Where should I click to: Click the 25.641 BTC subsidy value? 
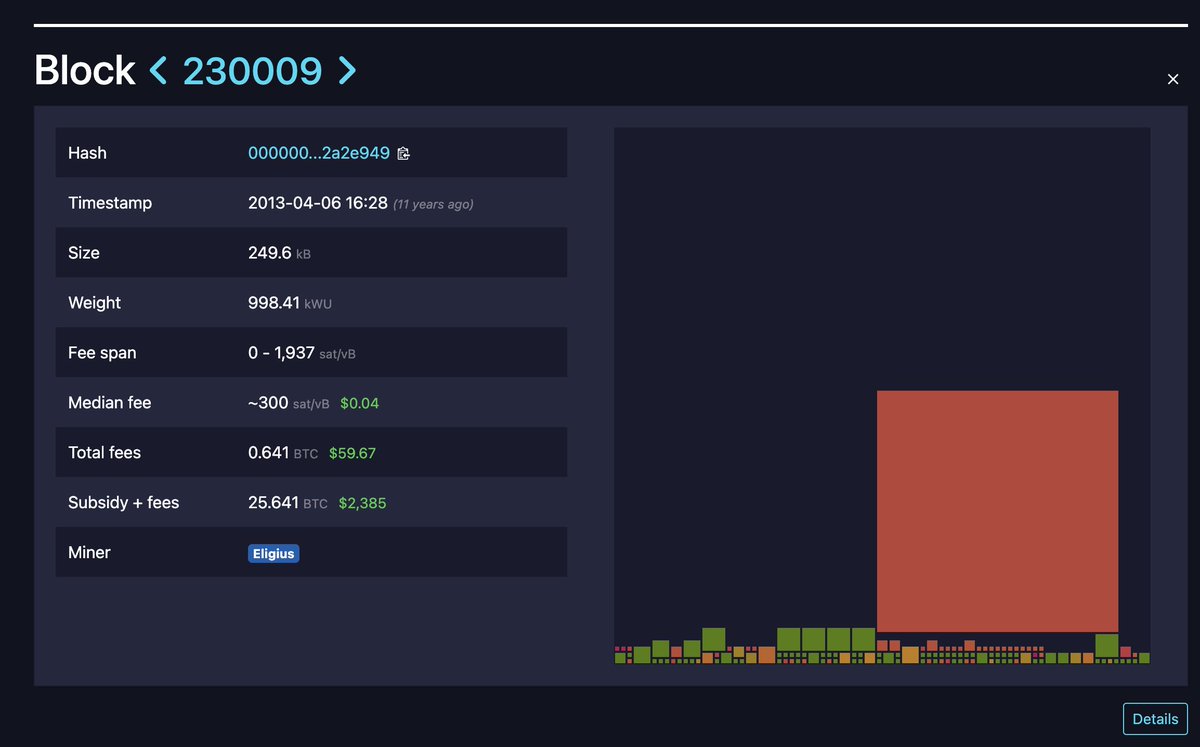tap(288, 503)
